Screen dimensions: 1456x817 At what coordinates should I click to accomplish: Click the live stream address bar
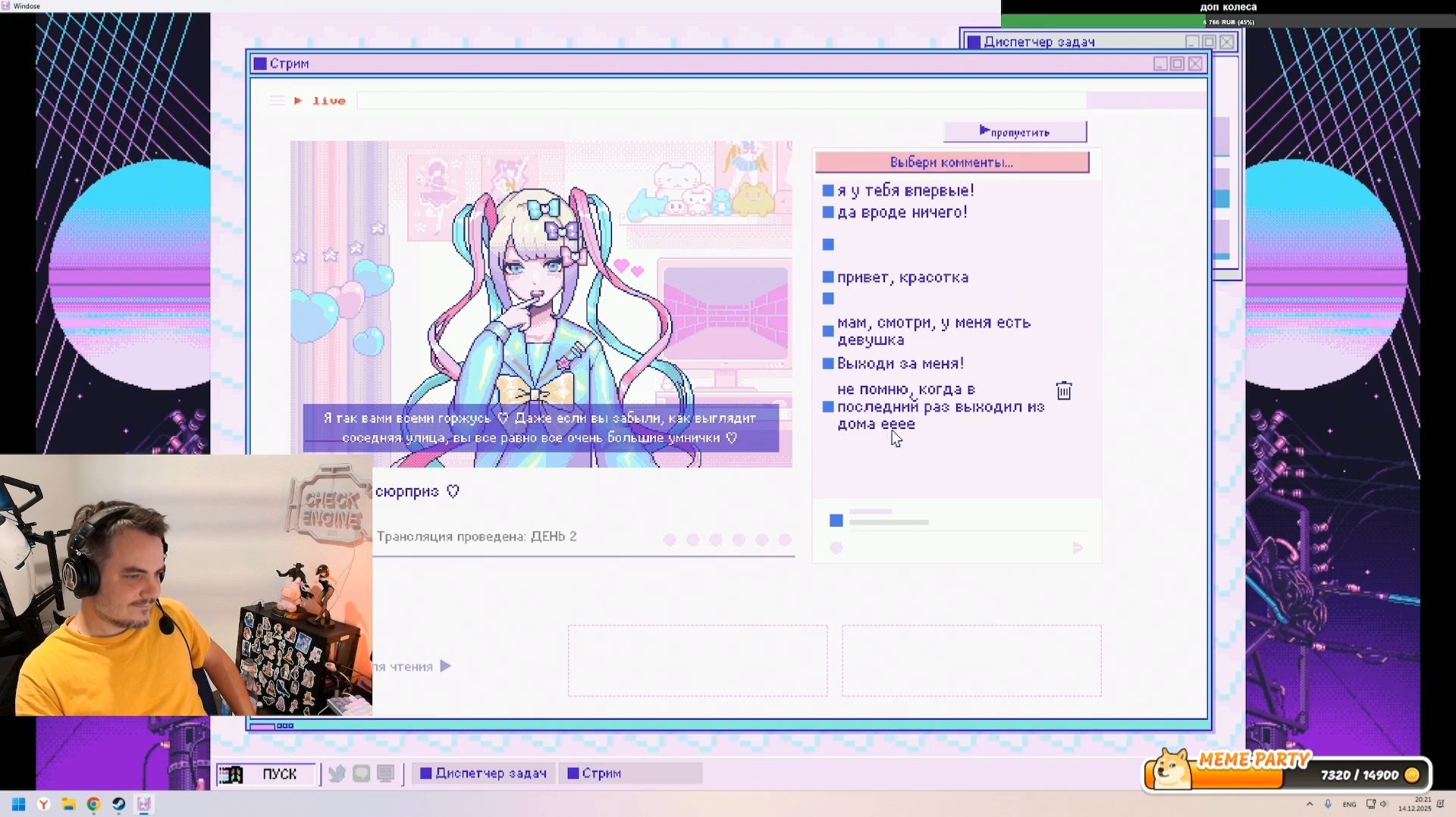click(721, 101)
